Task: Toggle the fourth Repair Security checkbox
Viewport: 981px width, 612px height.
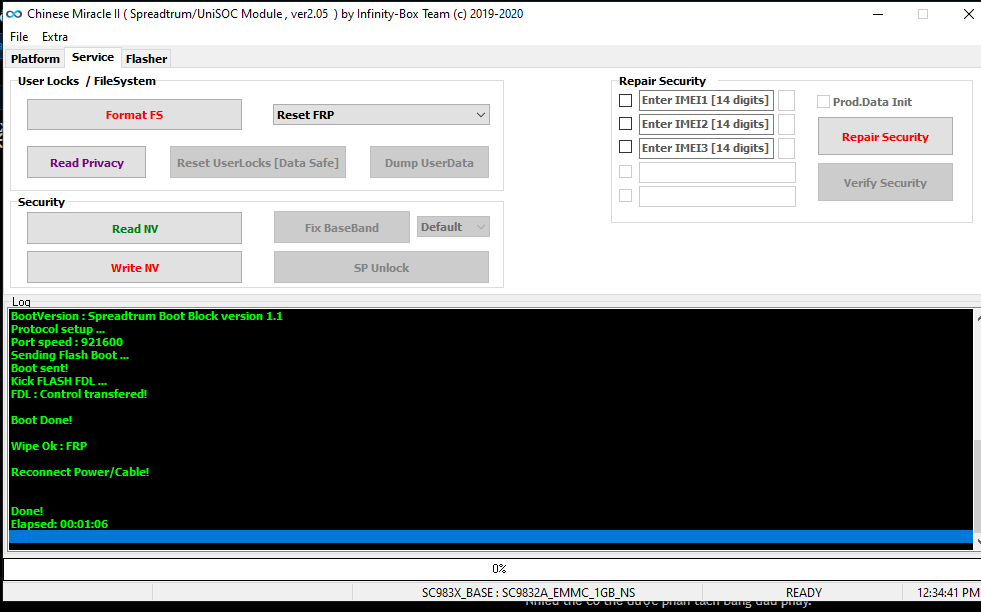Action: [625, 171]
